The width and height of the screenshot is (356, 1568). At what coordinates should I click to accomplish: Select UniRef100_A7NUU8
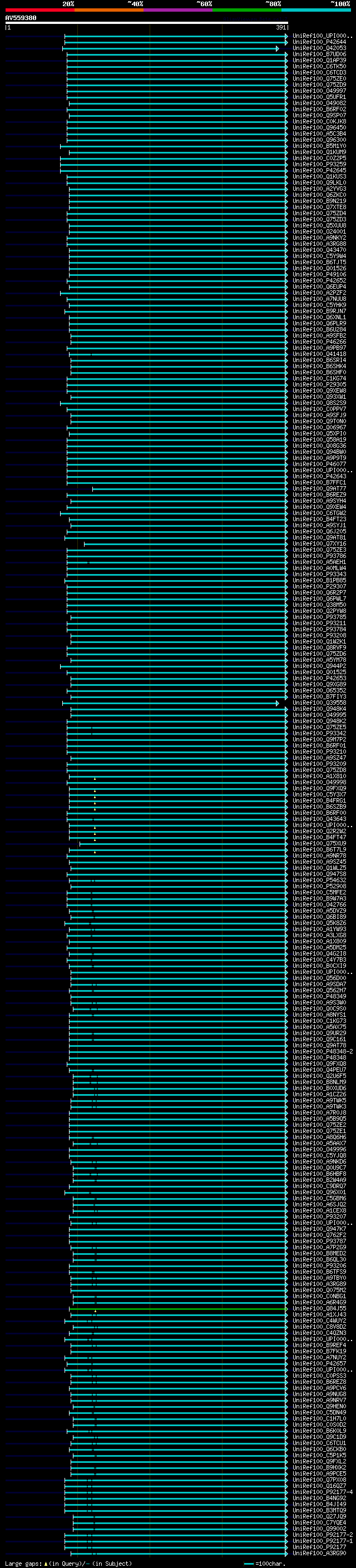(x=319, y=299)
